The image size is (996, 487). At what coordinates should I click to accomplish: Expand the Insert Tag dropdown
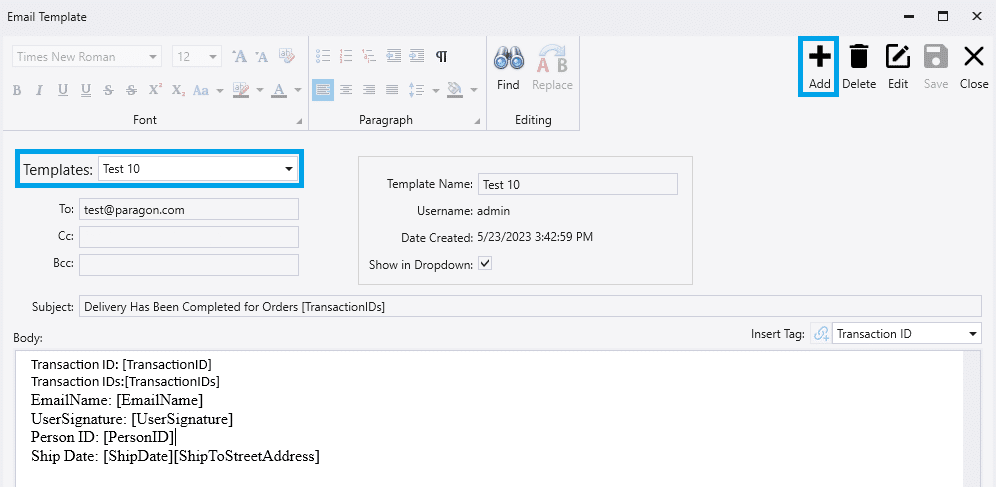[973, 334]
